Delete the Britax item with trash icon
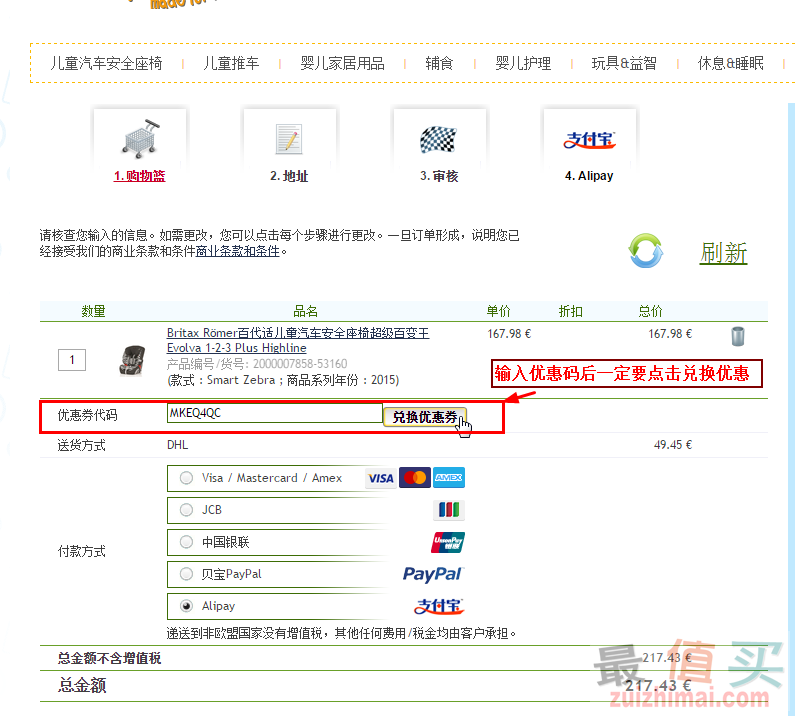The height and width of the screenshot is (716, 795). pos(738,336)
